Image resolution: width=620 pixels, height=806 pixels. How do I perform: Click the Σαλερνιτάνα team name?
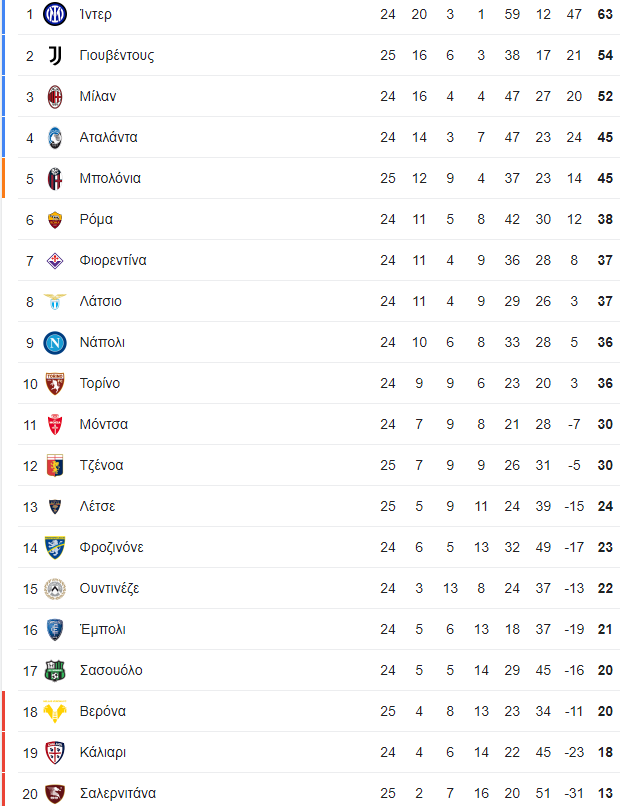tap(118, 793)
